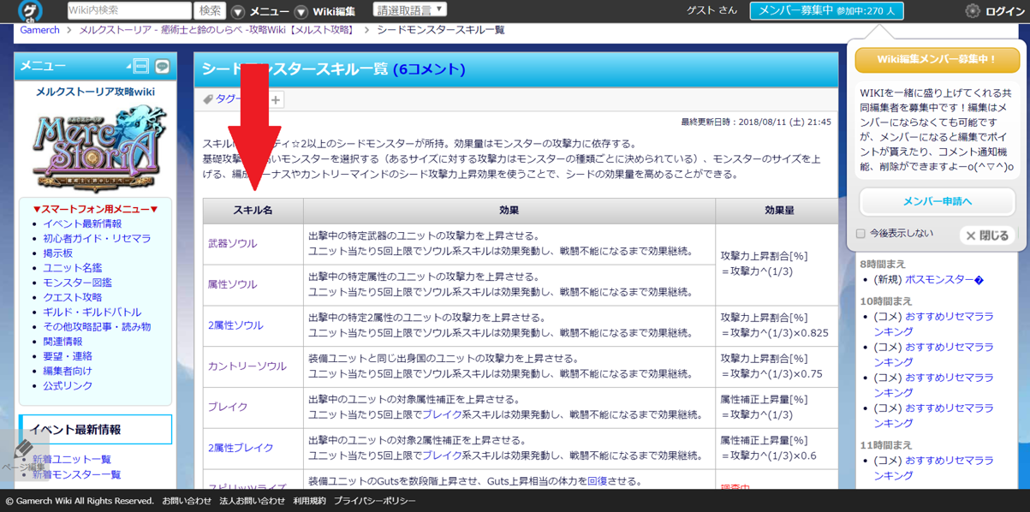Click the round arrow icon beside Wiki編集

coord(301,12)
